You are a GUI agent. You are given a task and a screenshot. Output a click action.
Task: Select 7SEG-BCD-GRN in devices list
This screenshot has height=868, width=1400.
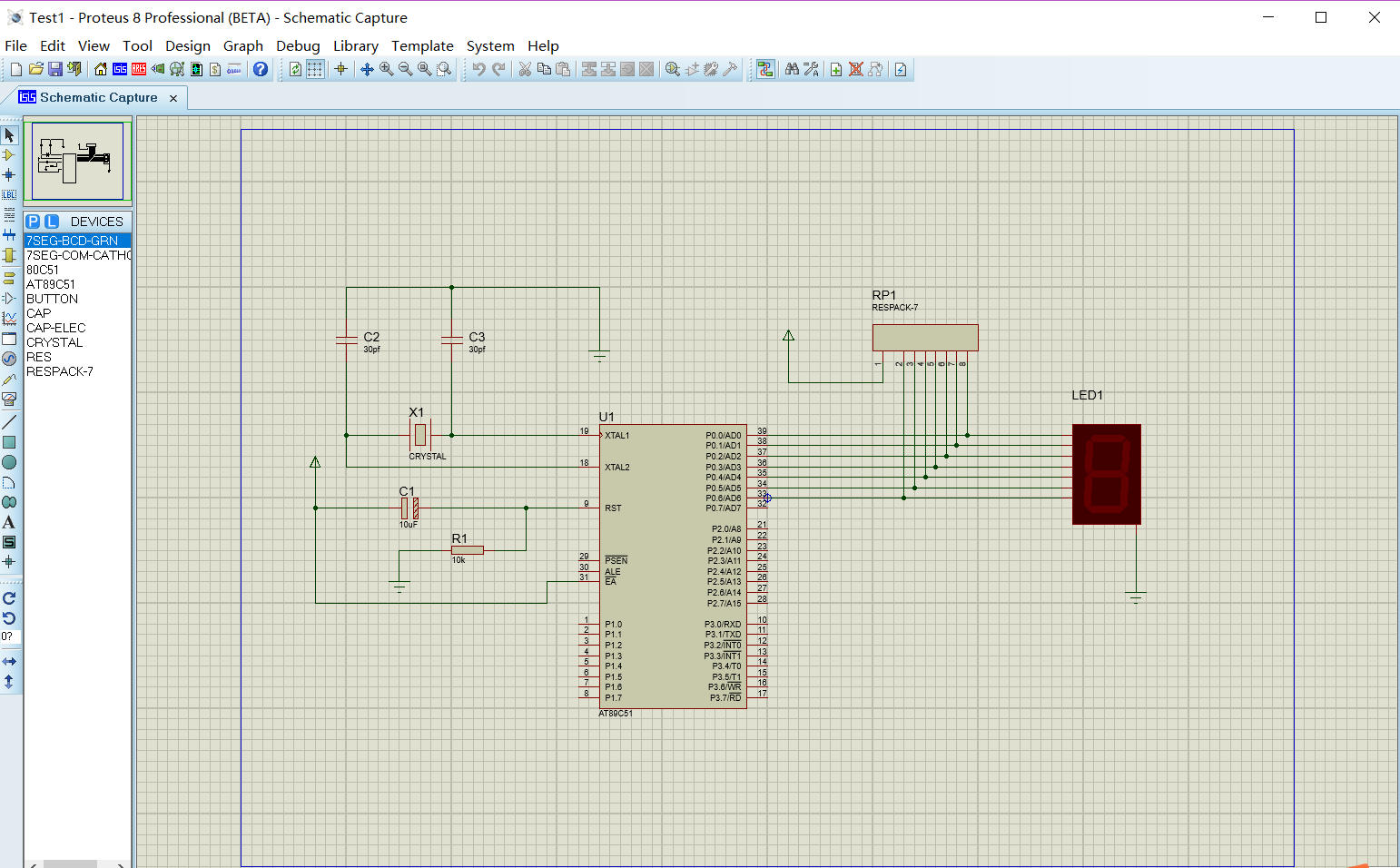coord(78,241)
